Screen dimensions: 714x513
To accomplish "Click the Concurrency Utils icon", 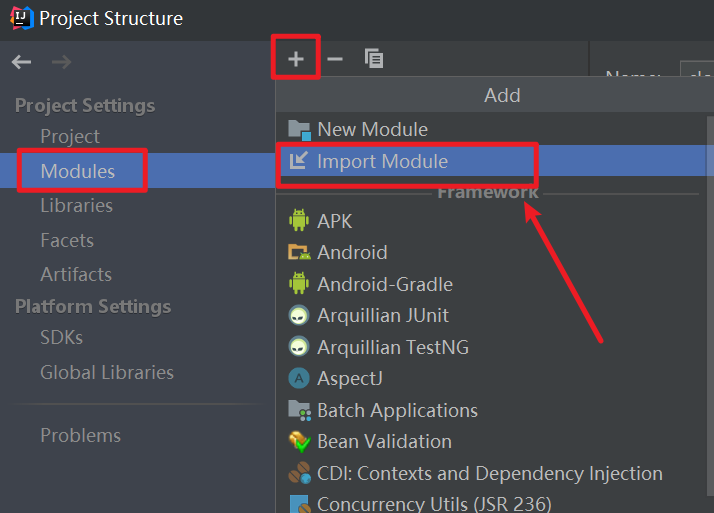I will point(301,503).
